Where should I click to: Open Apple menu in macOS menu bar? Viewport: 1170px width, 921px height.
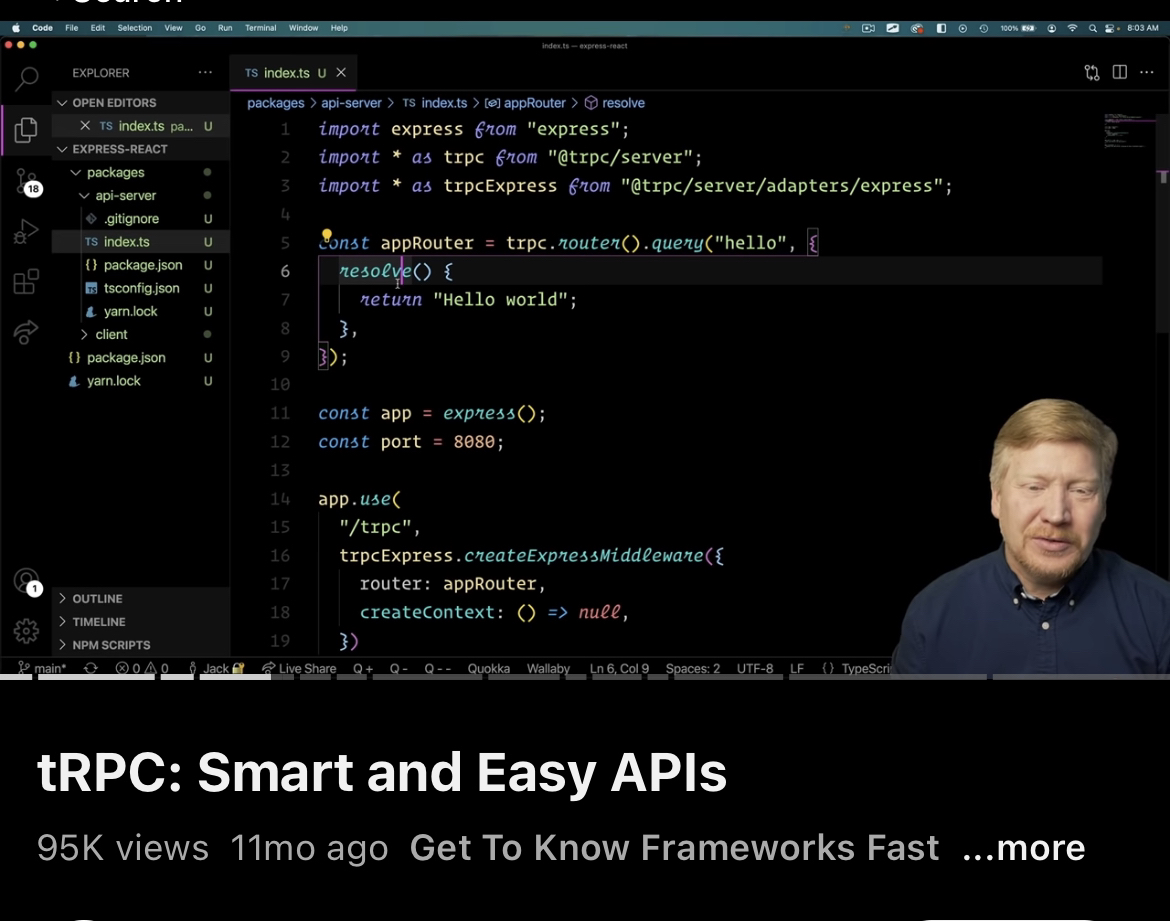pos(16,28)
